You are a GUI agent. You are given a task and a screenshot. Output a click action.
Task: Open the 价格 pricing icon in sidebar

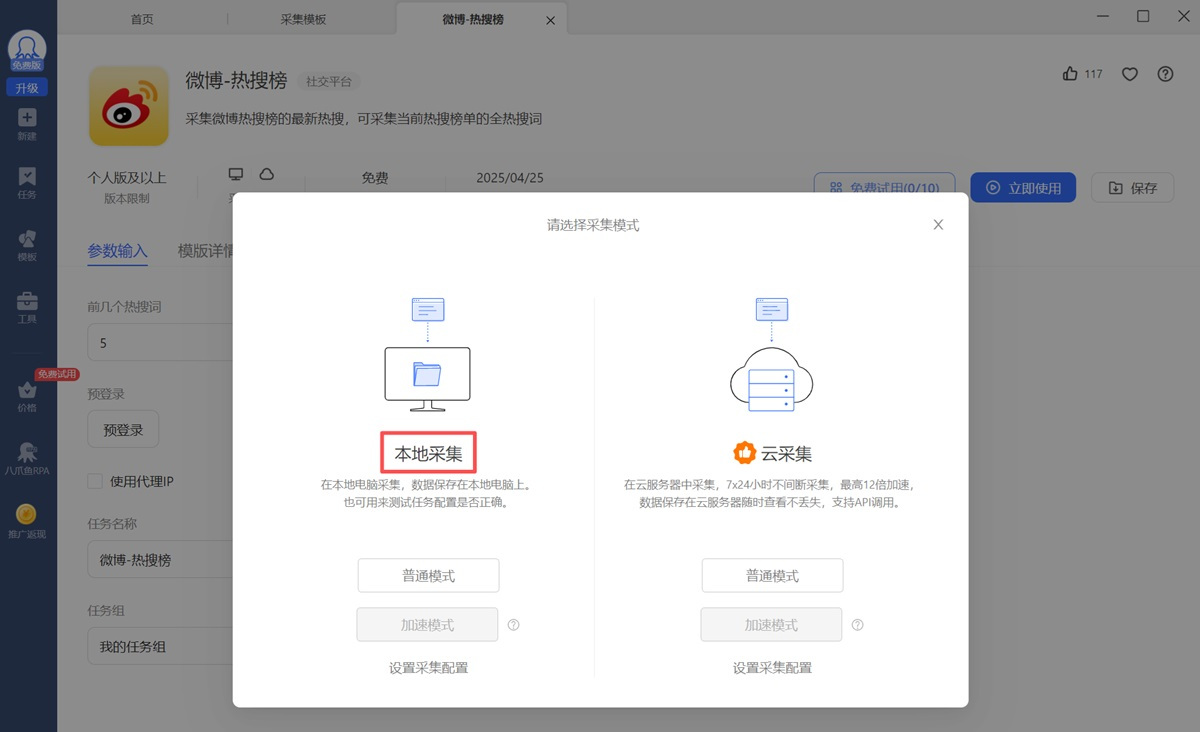click(x=27, y=393)
